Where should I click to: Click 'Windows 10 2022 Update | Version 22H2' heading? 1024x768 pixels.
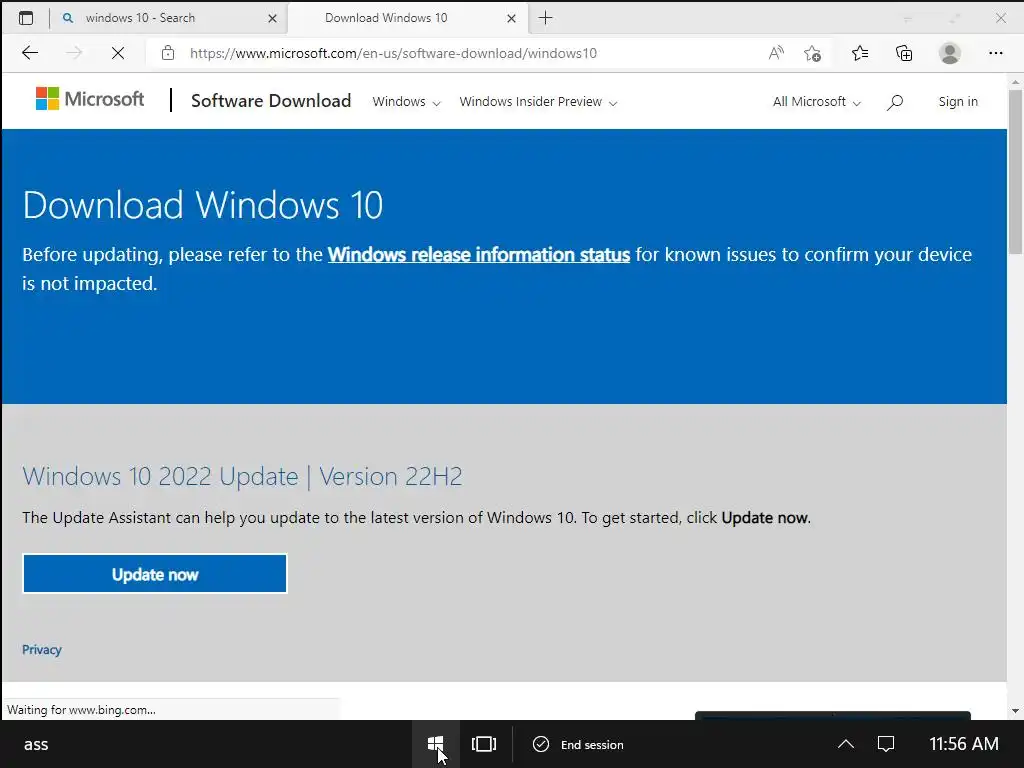pos(242,477)
